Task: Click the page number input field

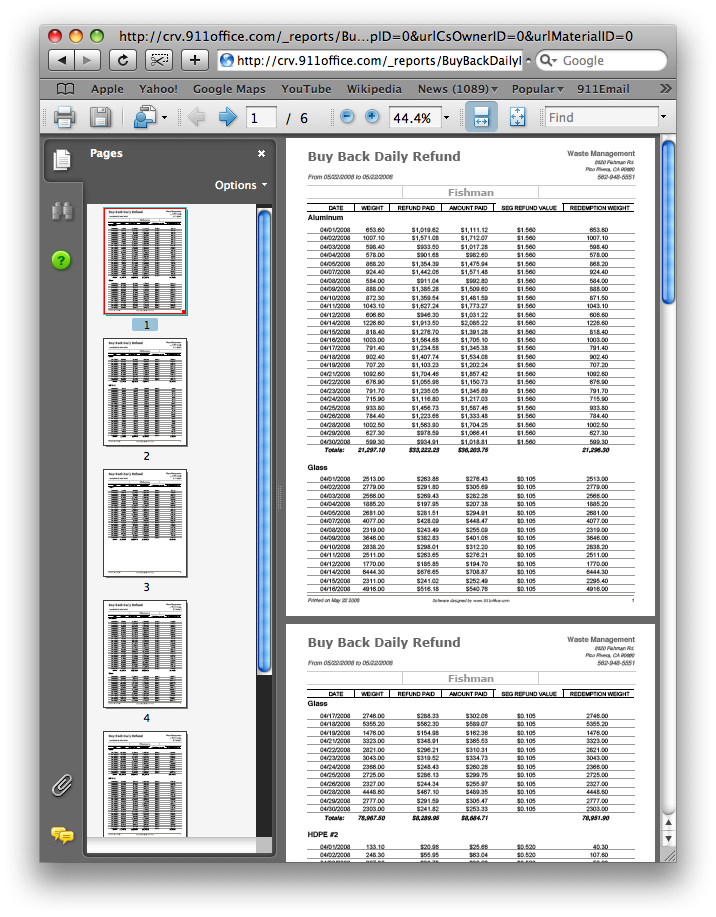Action: pyautogui.click(x=261, y=118)
